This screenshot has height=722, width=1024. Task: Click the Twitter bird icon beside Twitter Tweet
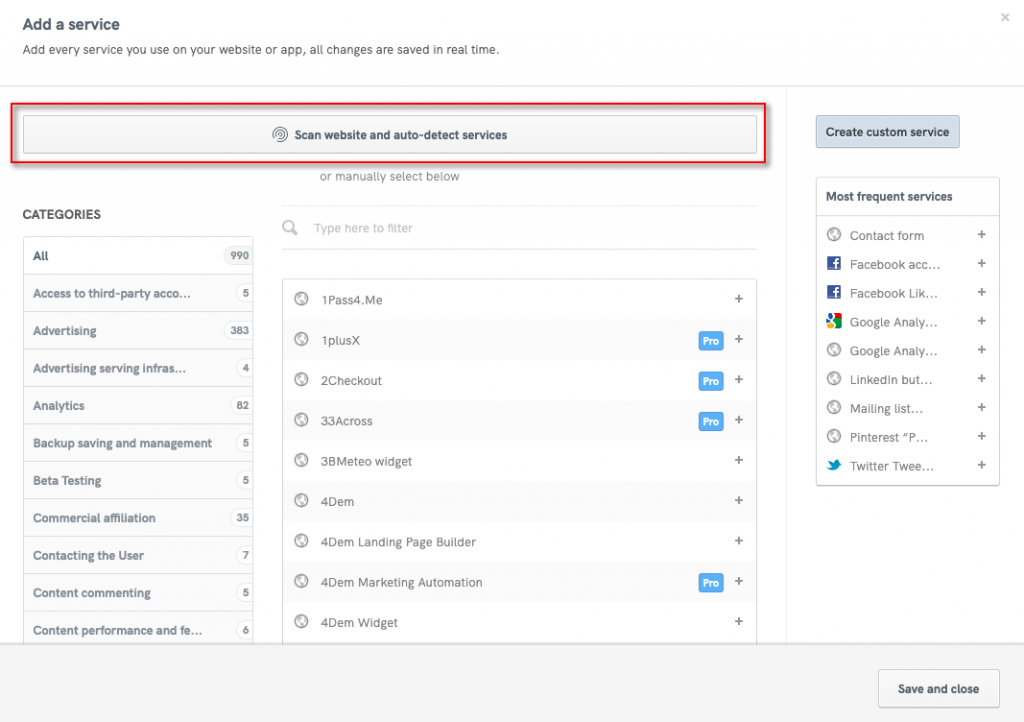[x=833, y=465]
